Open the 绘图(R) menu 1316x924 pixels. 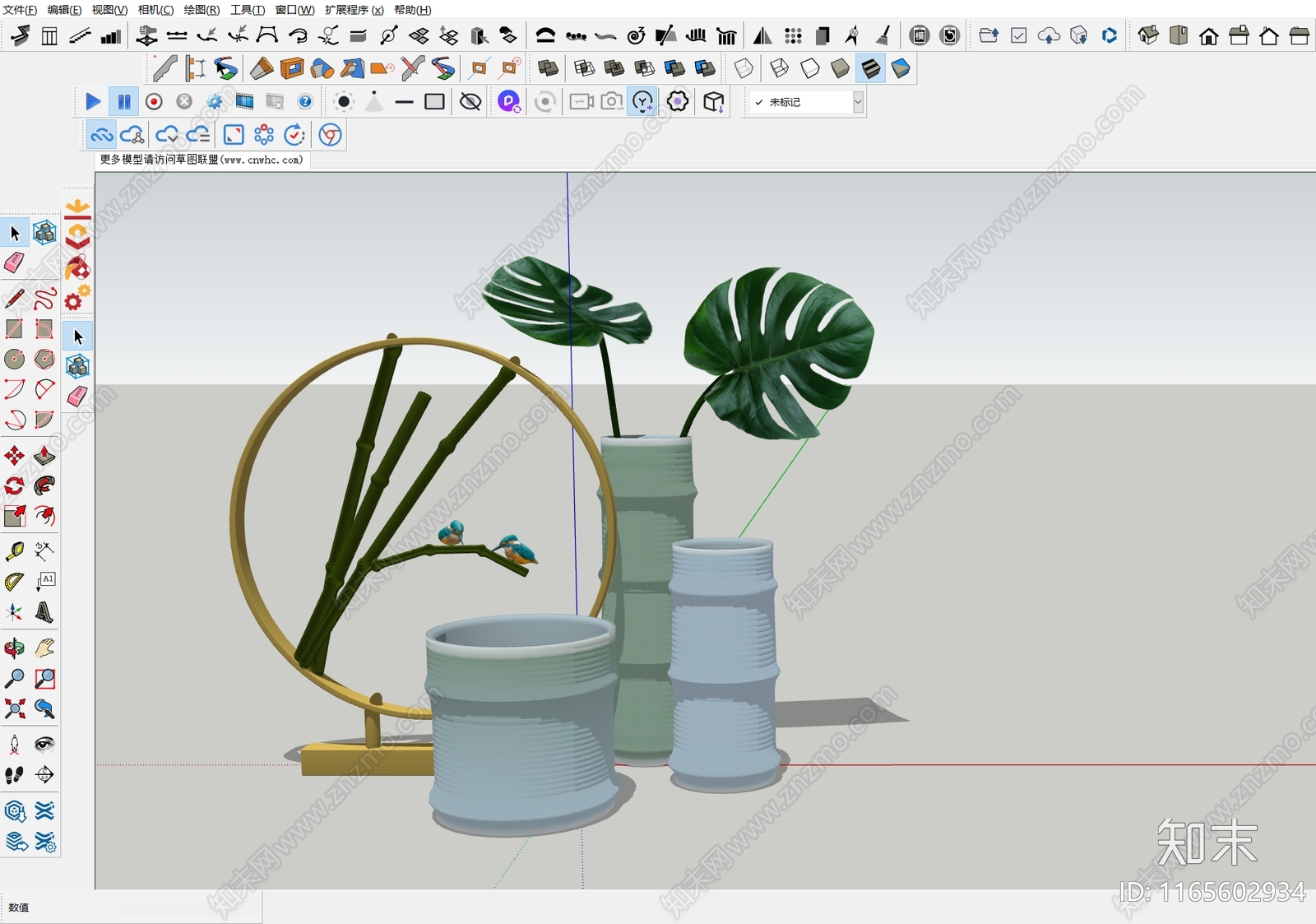point(202,10)
